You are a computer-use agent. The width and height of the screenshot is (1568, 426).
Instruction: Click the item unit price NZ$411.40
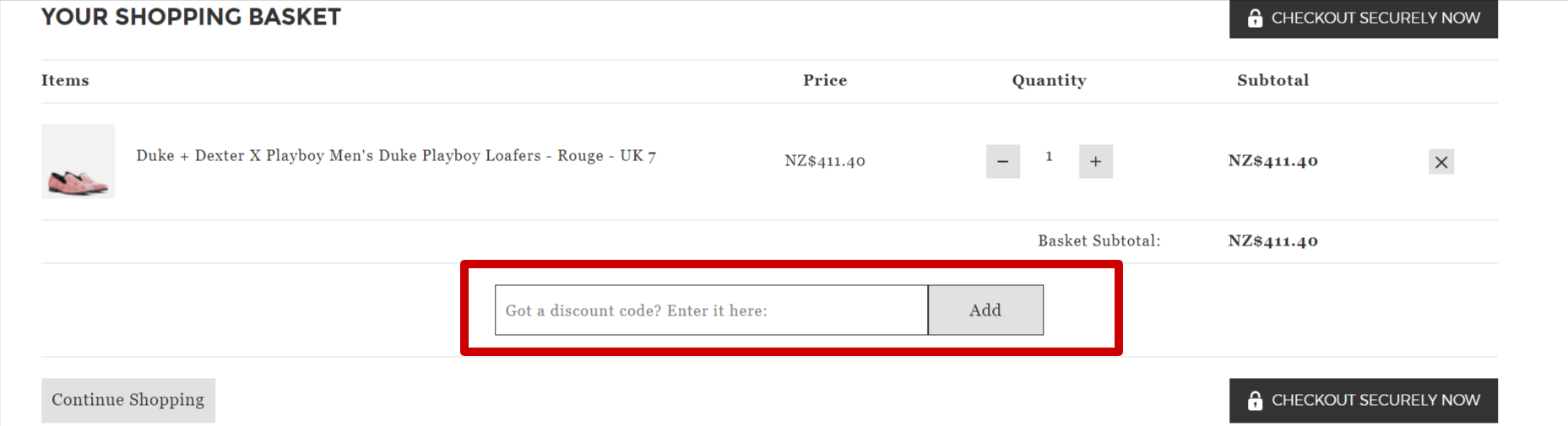point(824,161)
